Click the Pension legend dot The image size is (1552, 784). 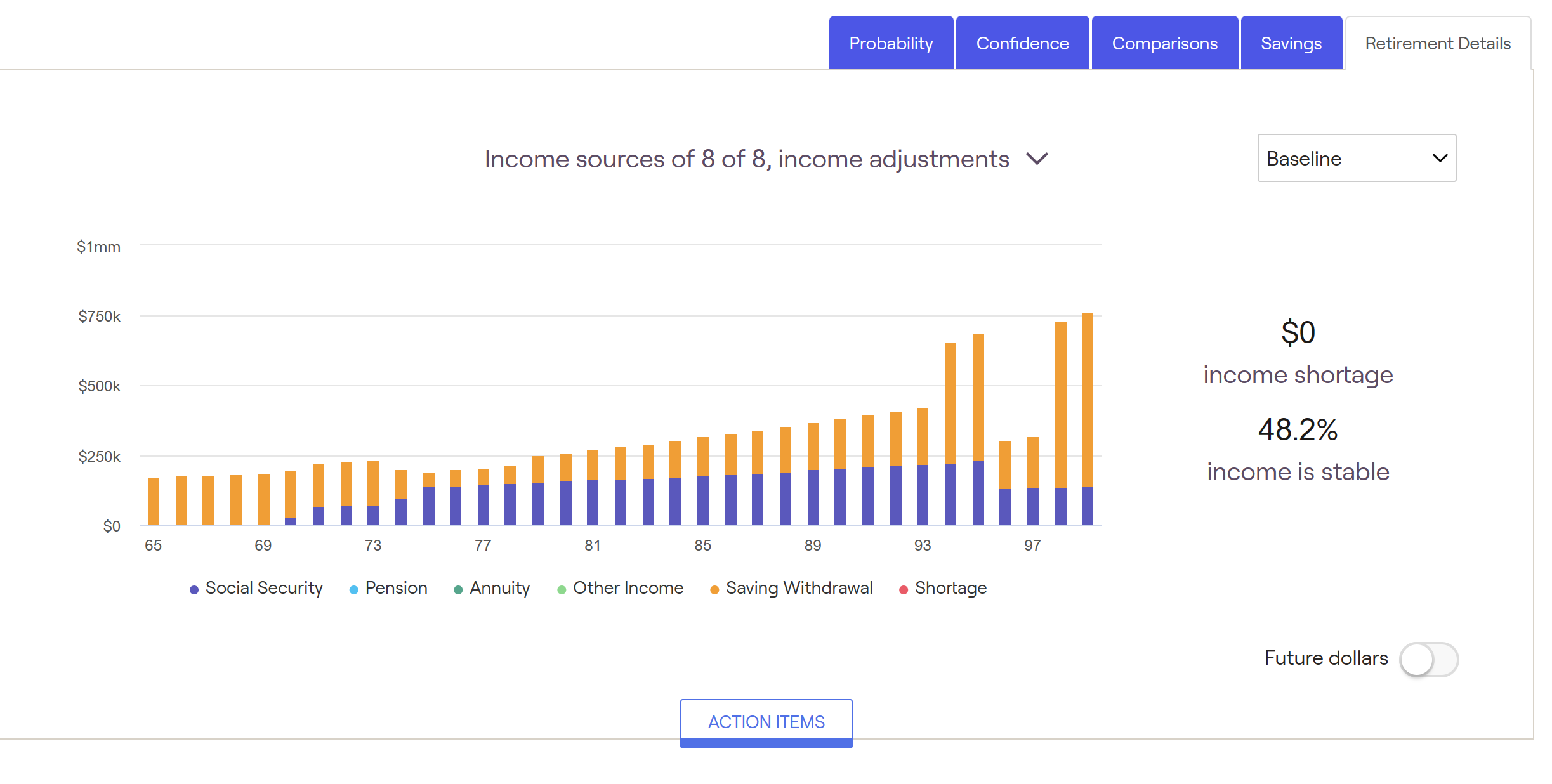click(x=353, y=589)
